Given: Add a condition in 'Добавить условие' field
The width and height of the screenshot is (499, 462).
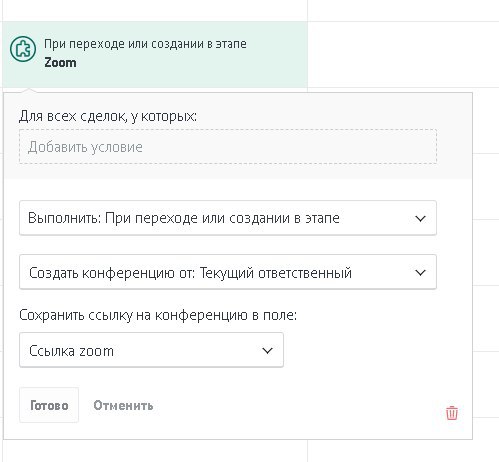Looking at the screenshot, I should coord(228,147).
